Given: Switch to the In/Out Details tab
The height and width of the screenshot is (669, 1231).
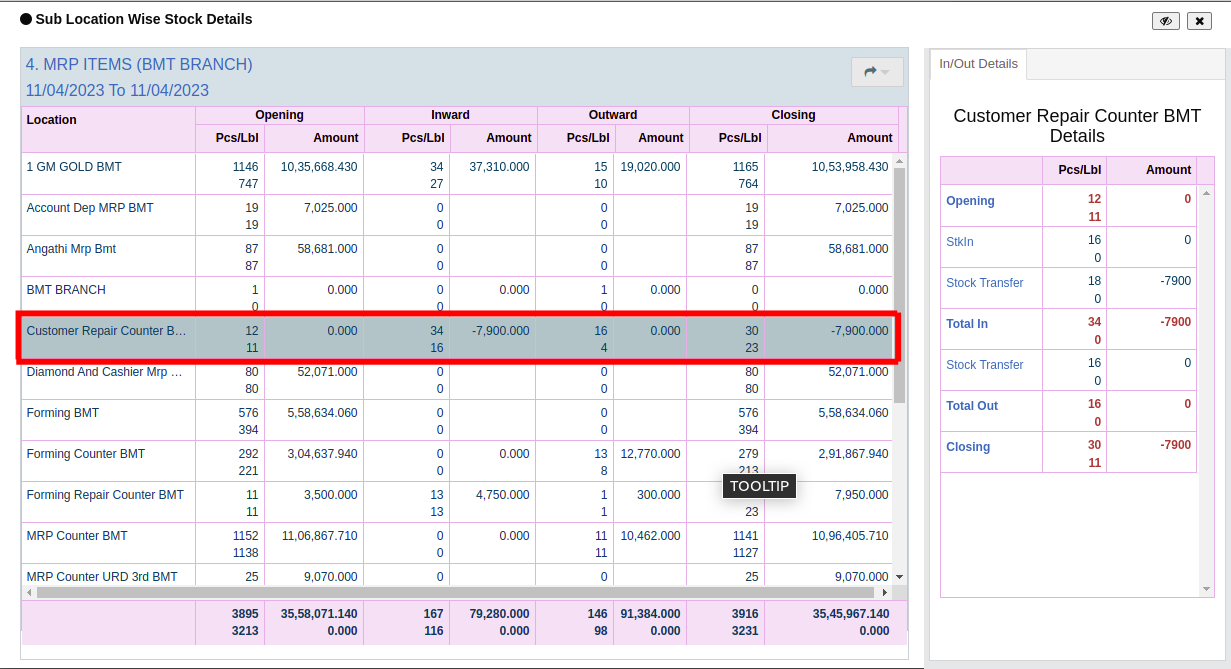Looking at the screenshot, I should click(x=978, y=64).
